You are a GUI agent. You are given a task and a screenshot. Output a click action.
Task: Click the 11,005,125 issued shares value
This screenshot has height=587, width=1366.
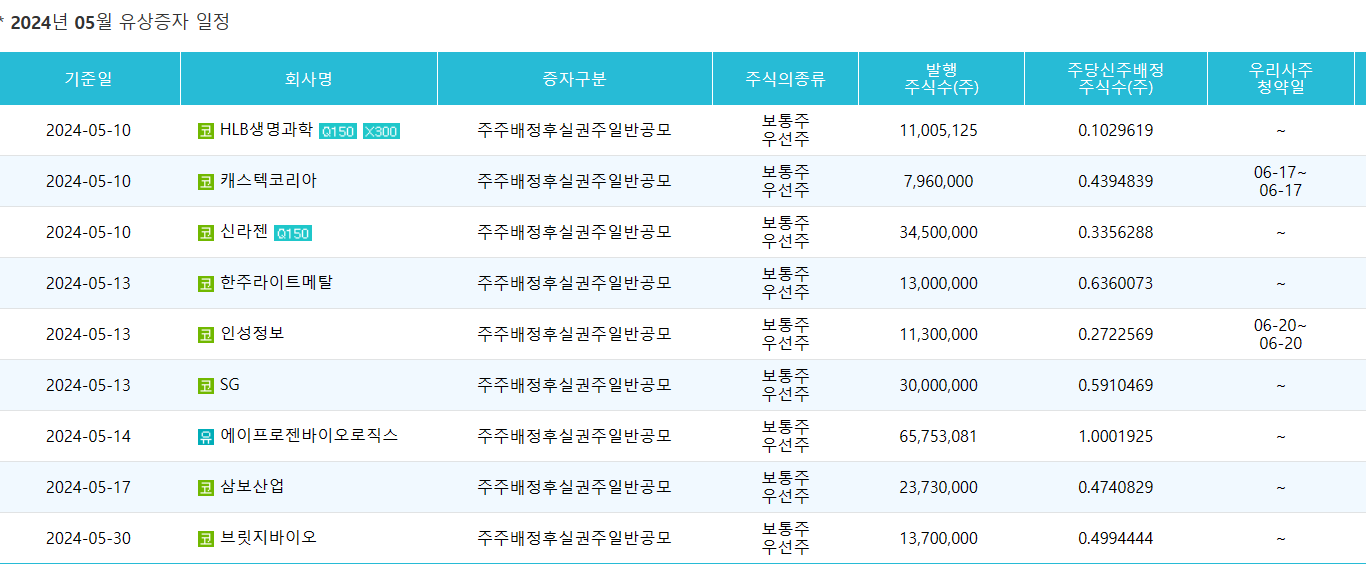click(939, 131)
